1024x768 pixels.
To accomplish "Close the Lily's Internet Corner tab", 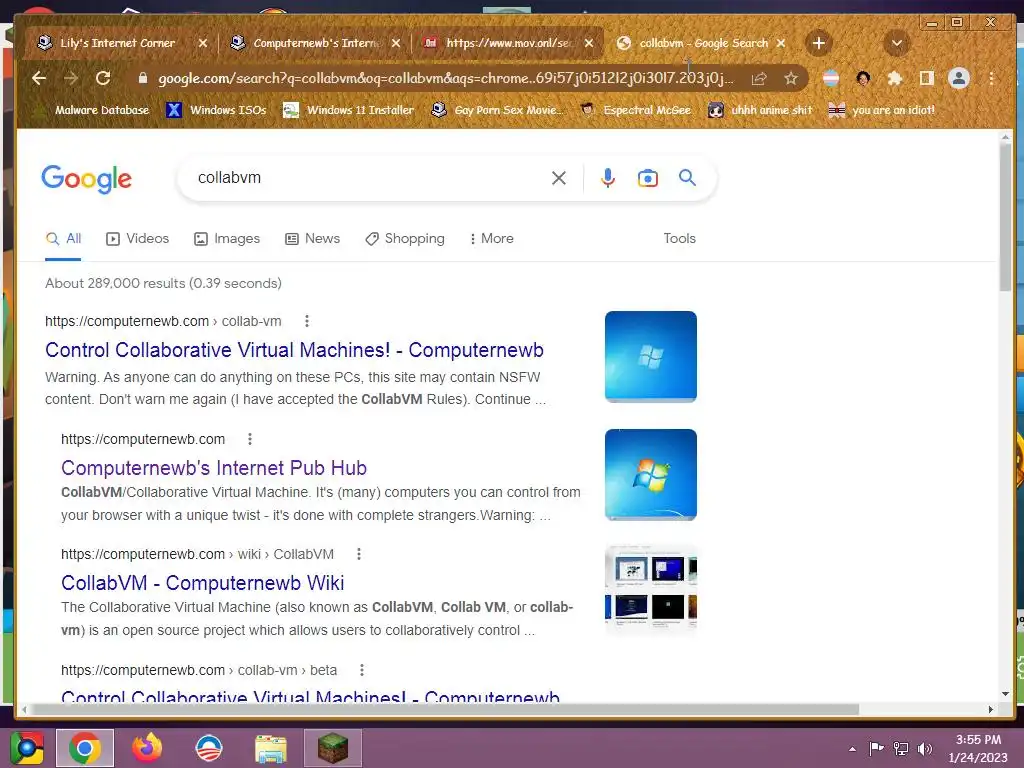I will click(202, 43).
